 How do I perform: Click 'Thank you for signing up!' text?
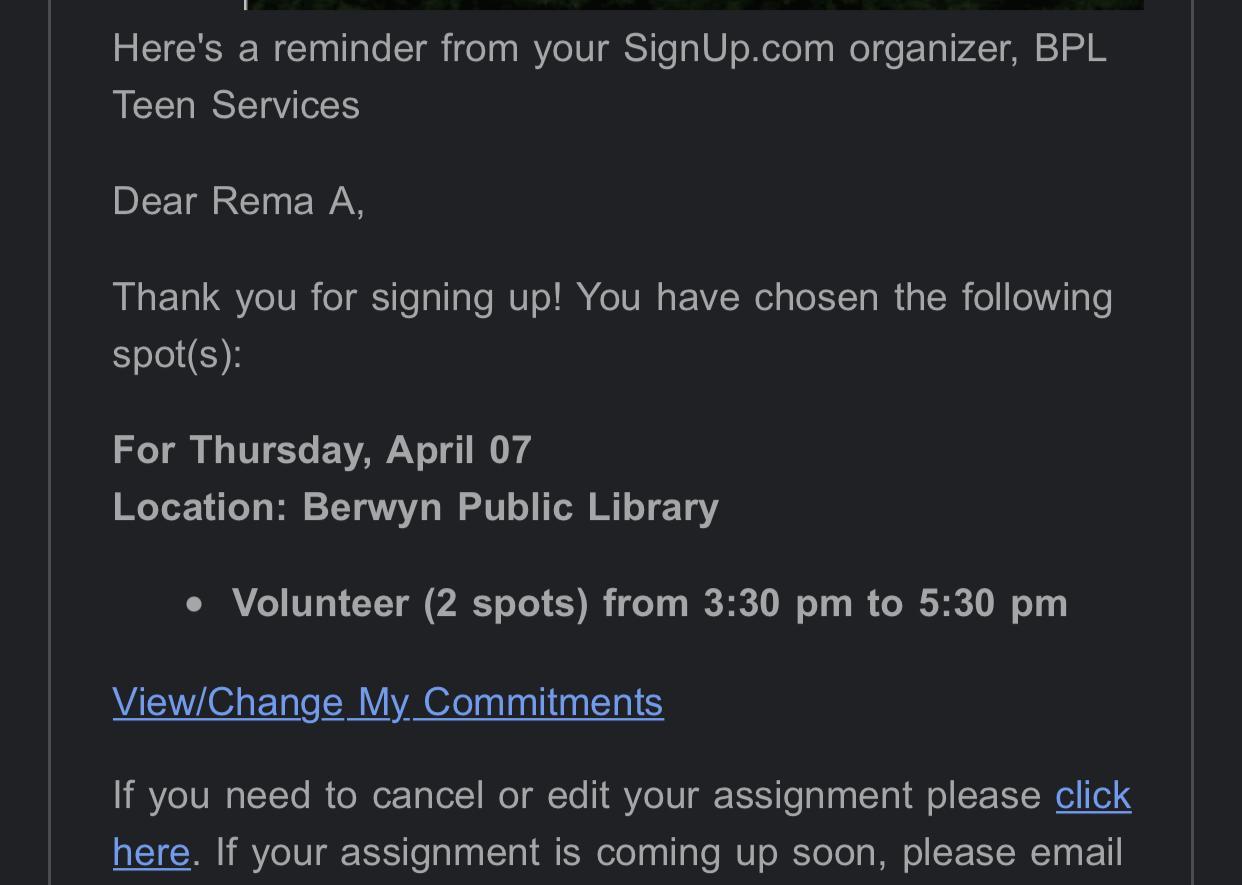337,297
